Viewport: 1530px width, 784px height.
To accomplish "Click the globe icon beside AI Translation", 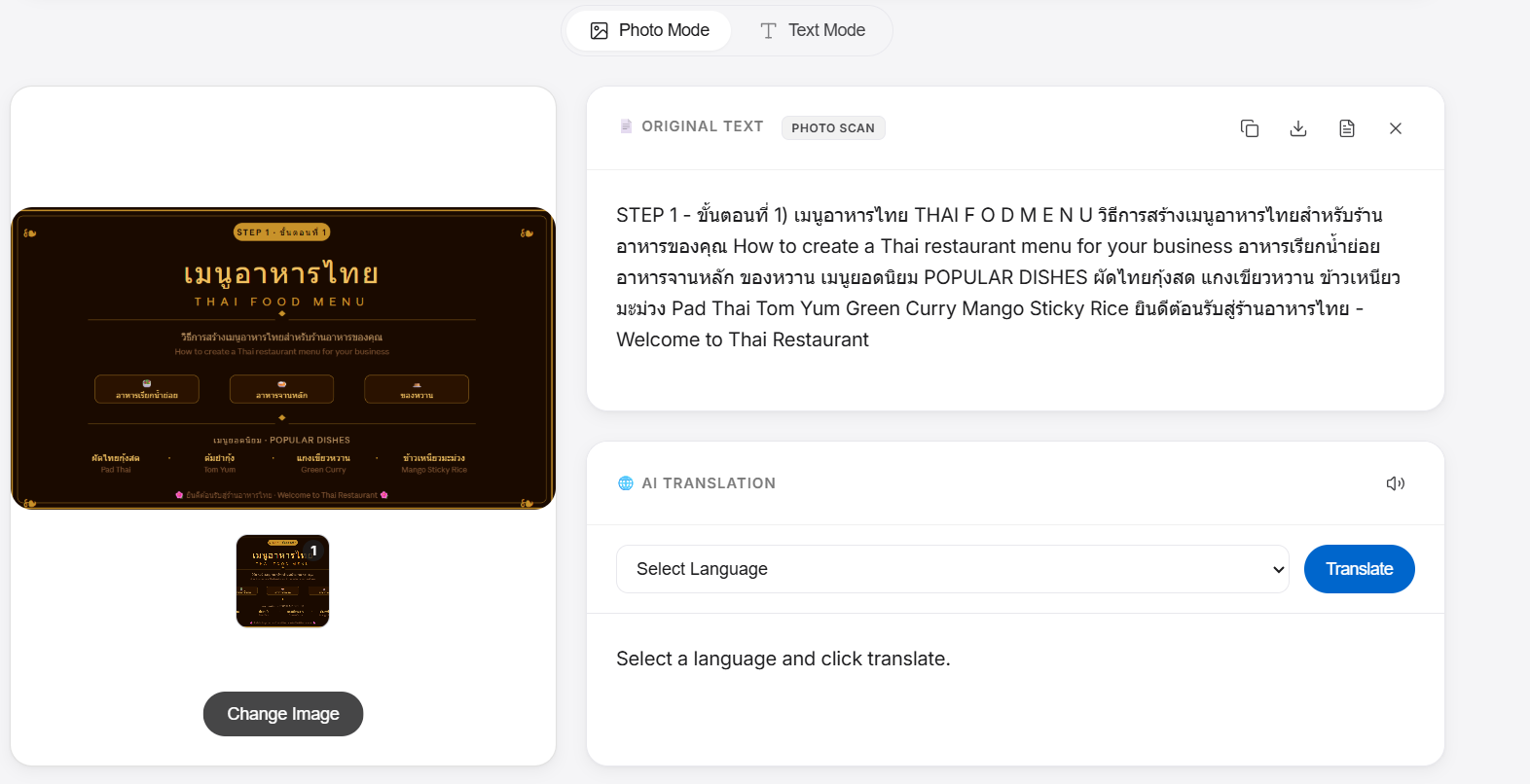I will (626, 483).
